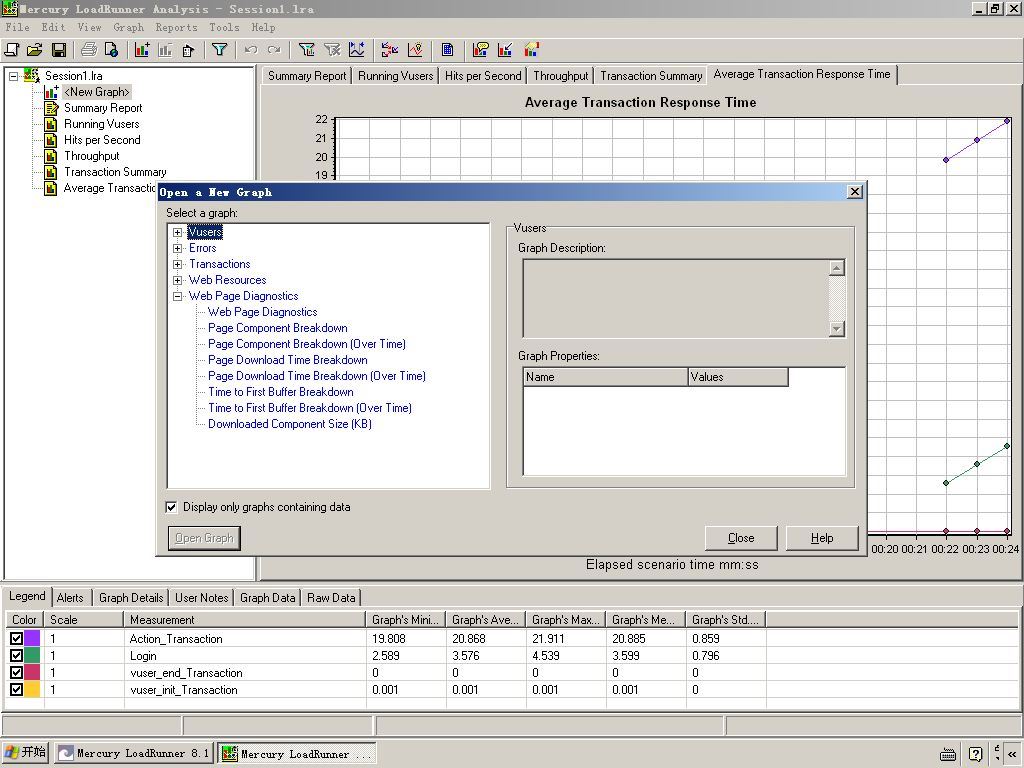
Task: Expand the Transactions graph category
Action: coord(178,264)
